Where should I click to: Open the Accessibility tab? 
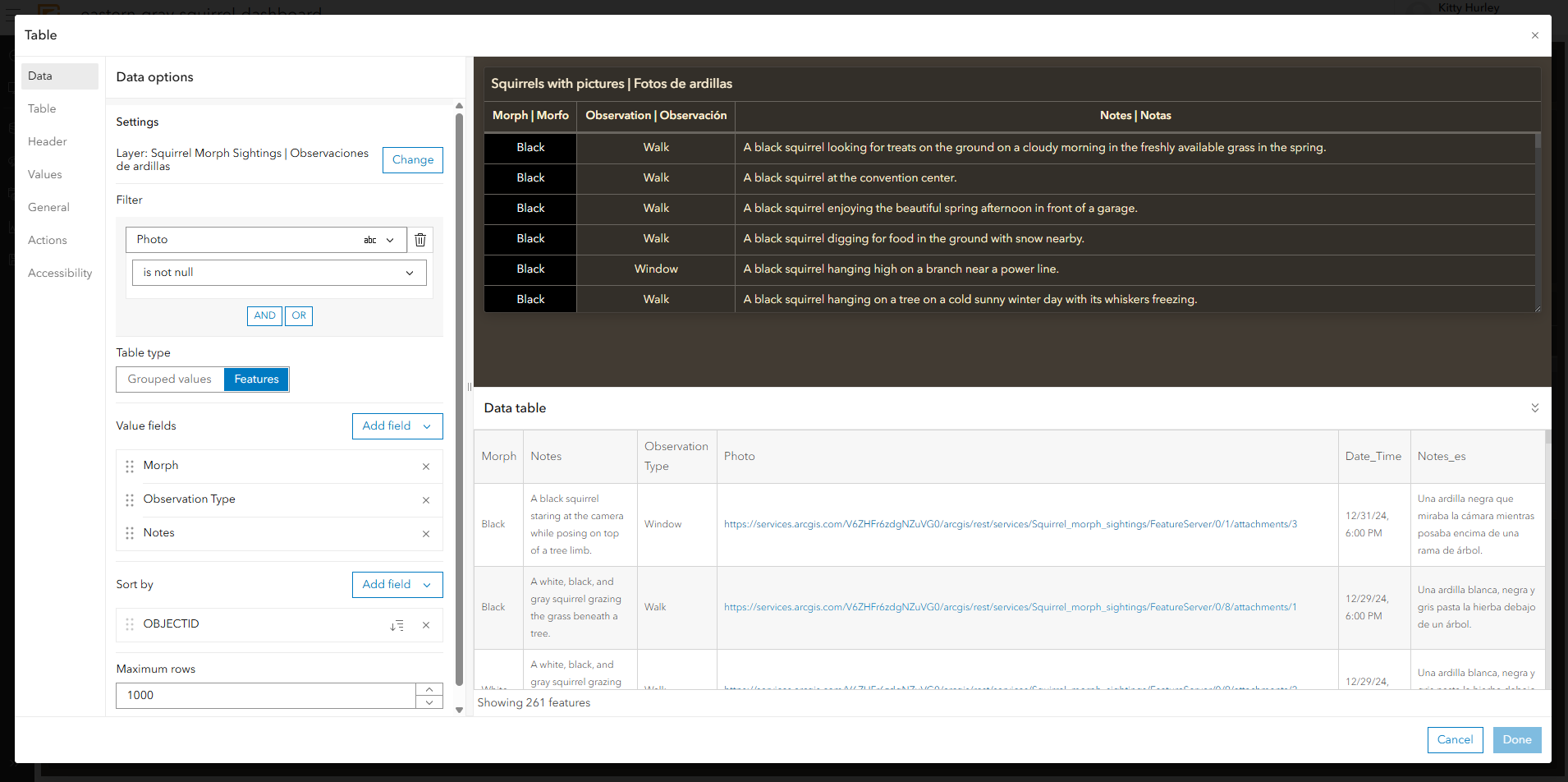[60, 274]
